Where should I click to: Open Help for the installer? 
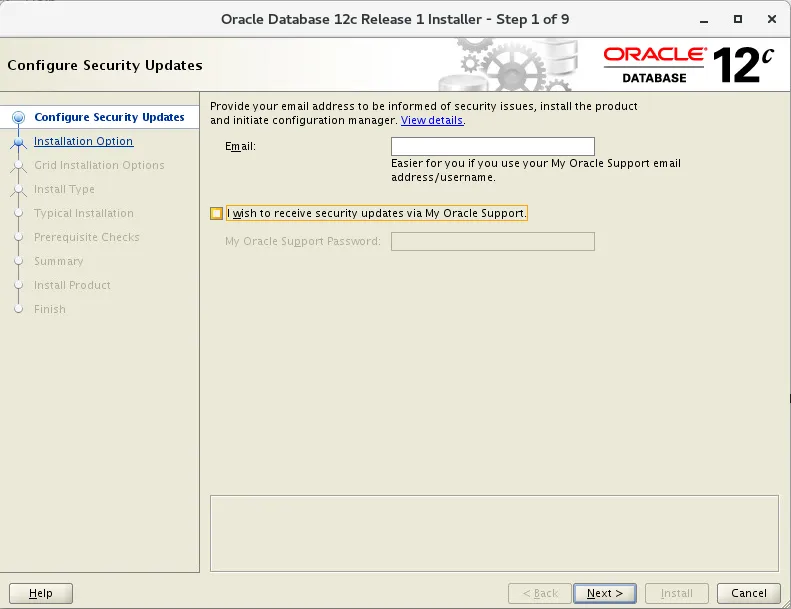click(41, 593)
